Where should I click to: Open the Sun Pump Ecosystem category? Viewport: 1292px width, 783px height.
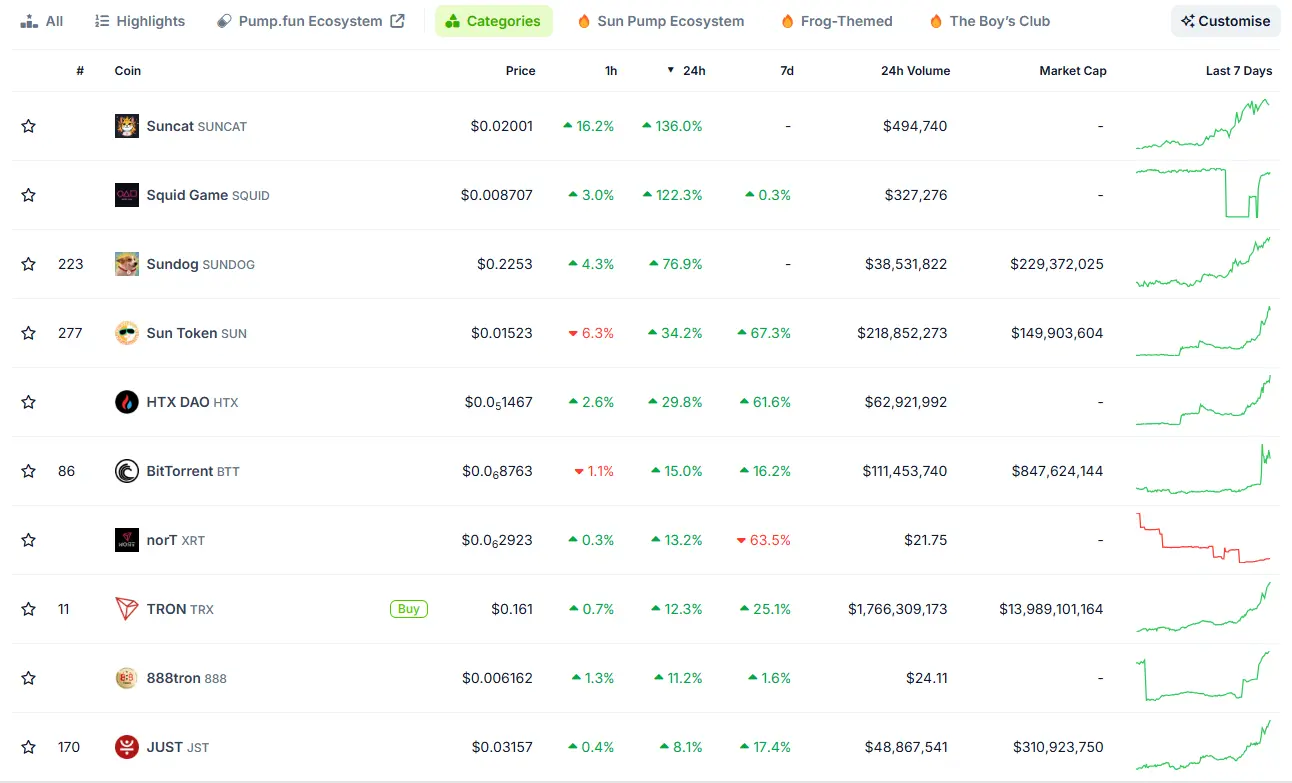661,21
